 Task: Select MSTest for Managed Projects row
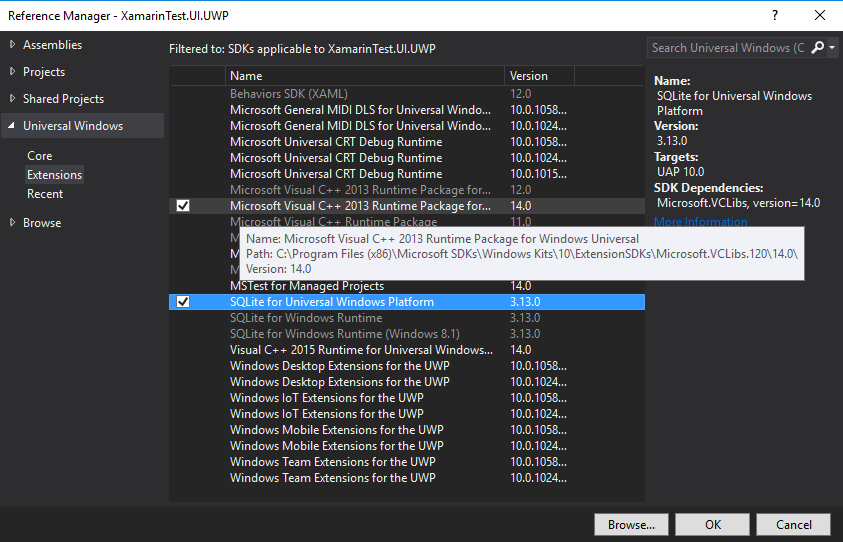click(407, 286)
